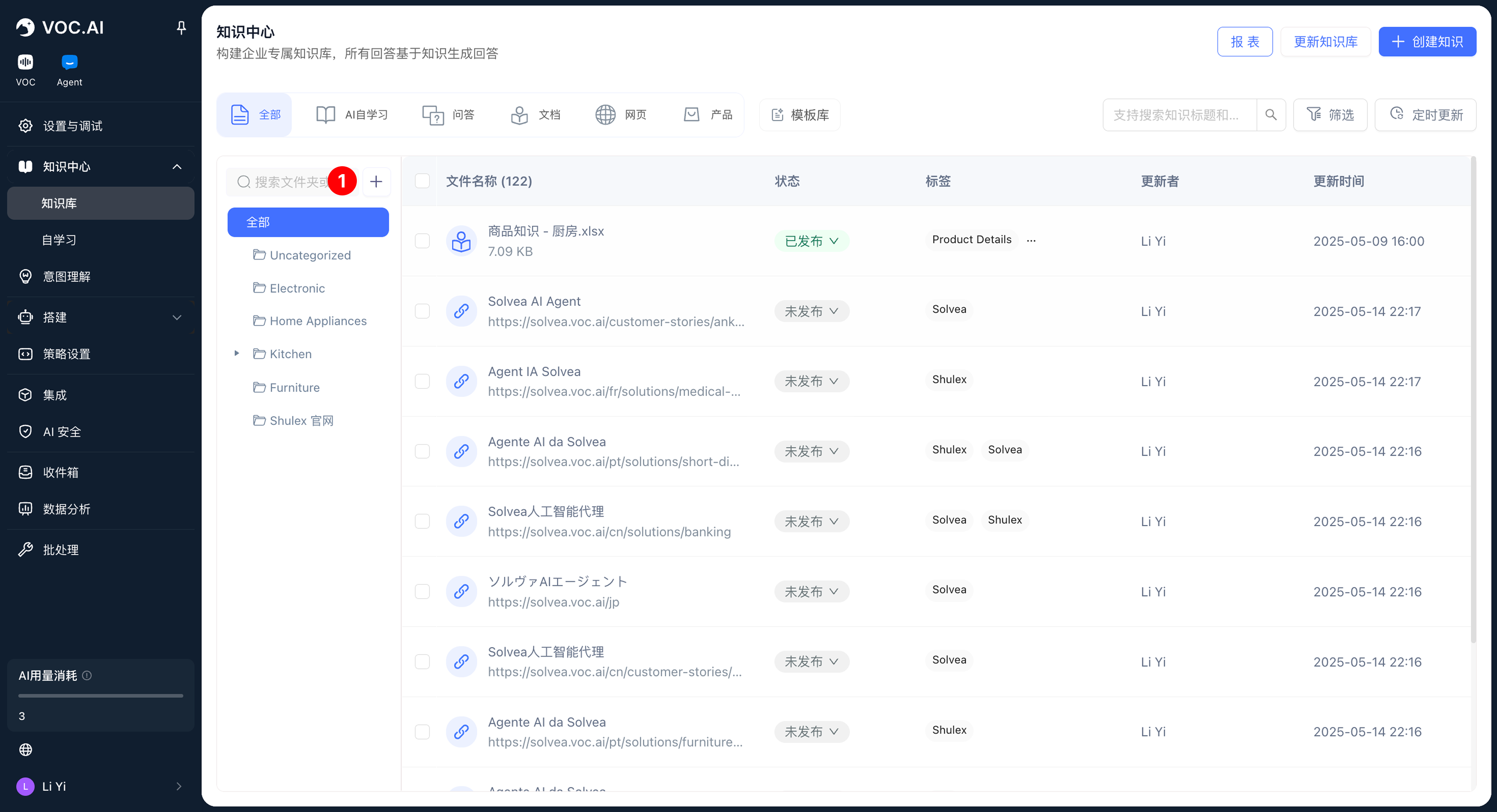This screenshot has width=1497, height=812.
Task: Check the 商品知识 - 厨房.xlsx row checkbox
Action: pyautogui.click(x=422, y=240)
